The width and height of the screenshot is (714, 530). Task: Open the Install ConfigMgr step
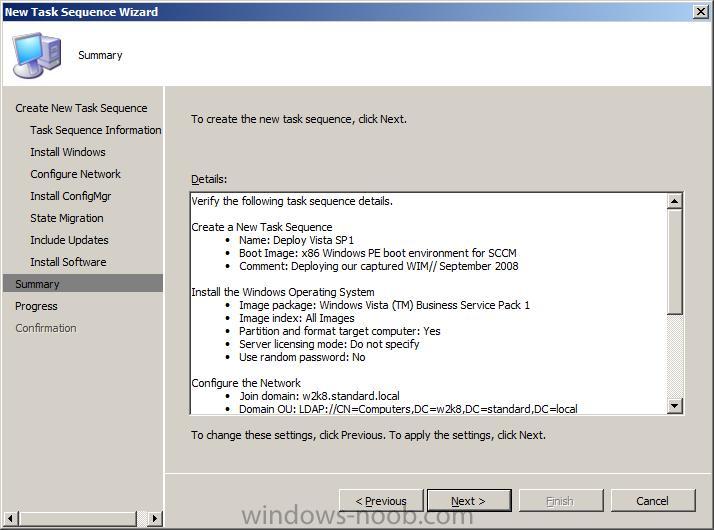(71, 196)
